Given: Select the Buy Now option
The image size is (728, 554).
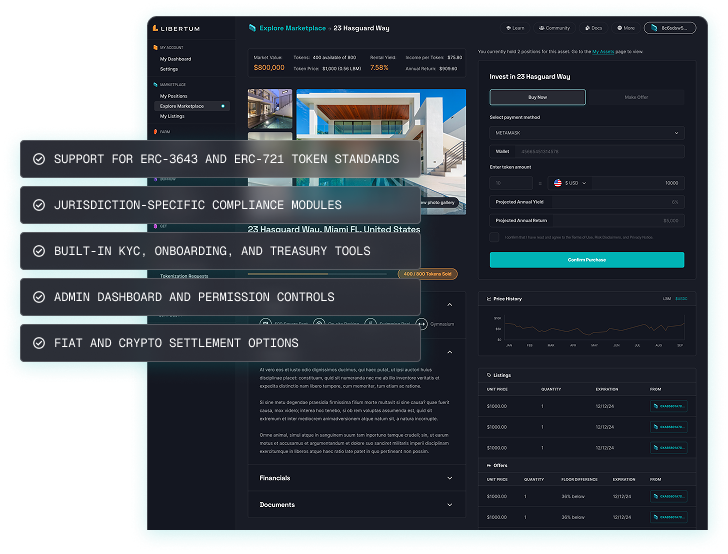Looking at the screenshot, I should [x=537, y=97].
